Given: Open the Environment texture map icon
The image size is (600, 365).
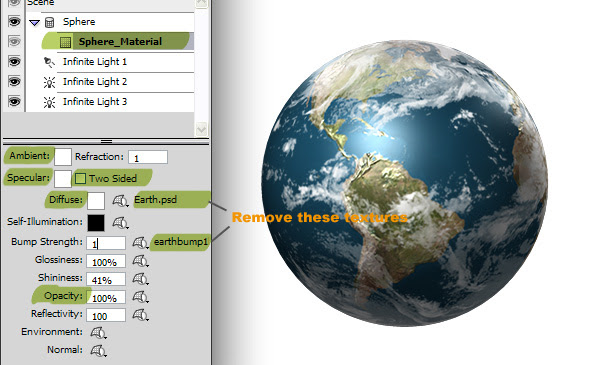Looking at the screenshot, I should pyautogui.click(x=98, y=333).
